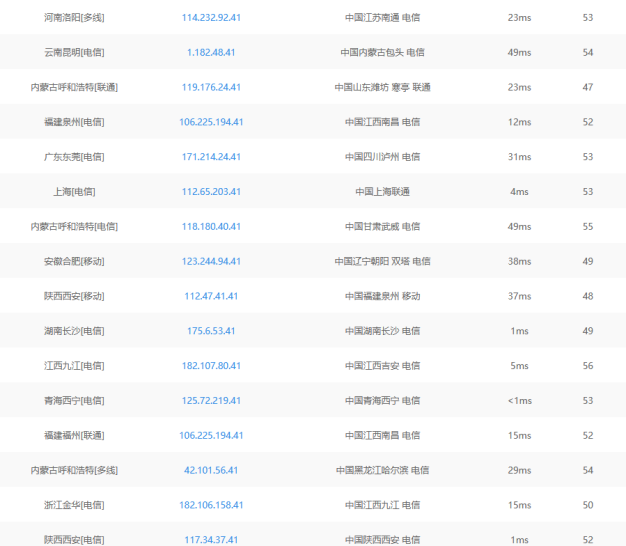Open IP link 1.182.48.41
The height and width of the screenshot is (546, 626).
coord(211,52)
